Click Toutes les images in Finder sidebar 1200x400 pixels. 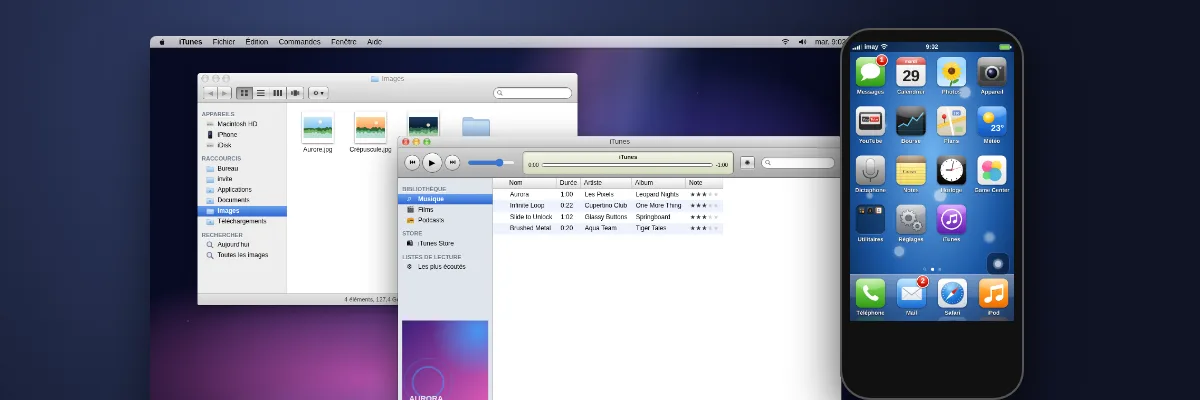242,254
